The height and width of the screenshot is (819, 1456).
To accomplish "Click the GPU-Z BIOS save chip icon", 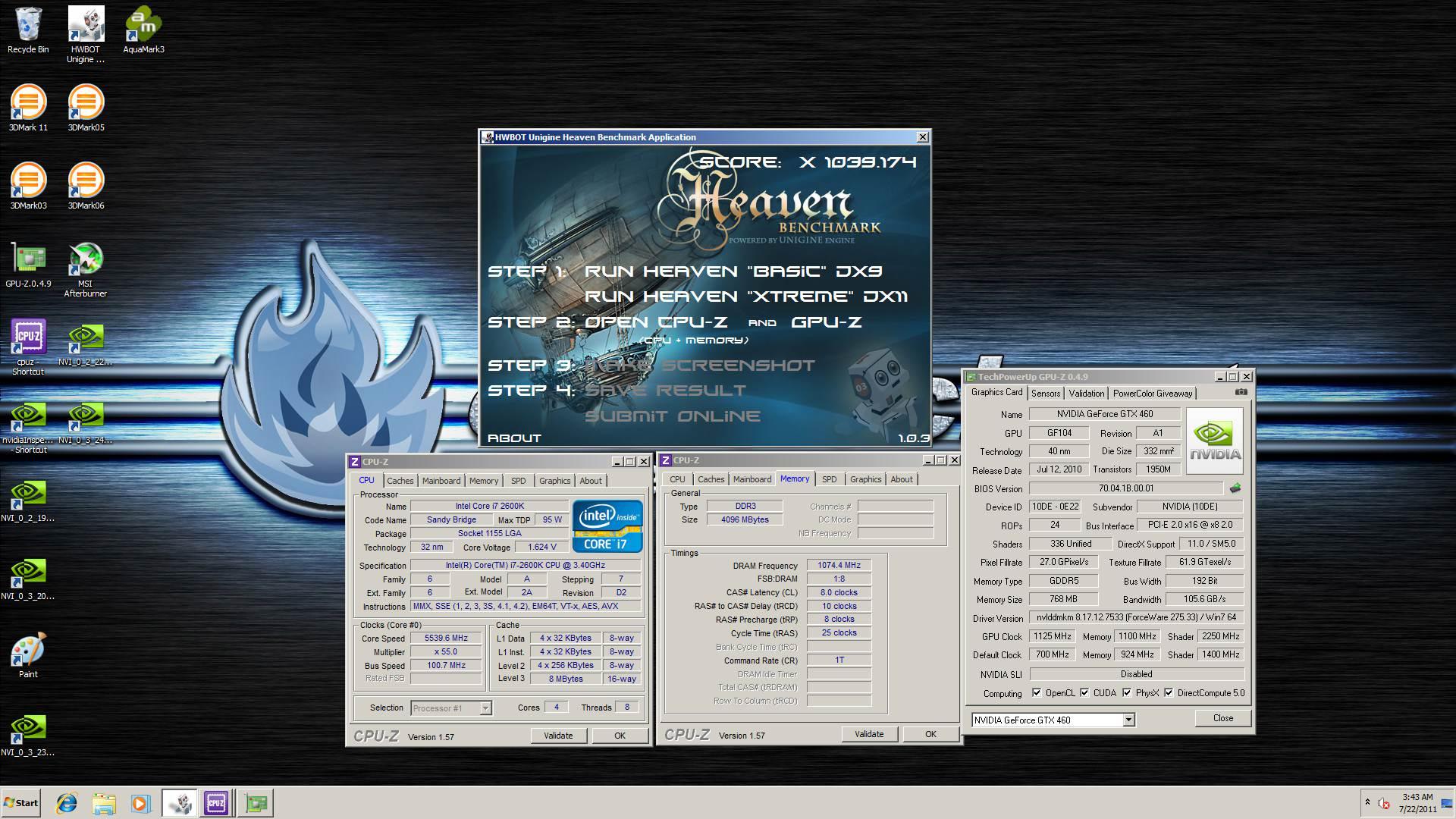I will tap(1235, 488).
